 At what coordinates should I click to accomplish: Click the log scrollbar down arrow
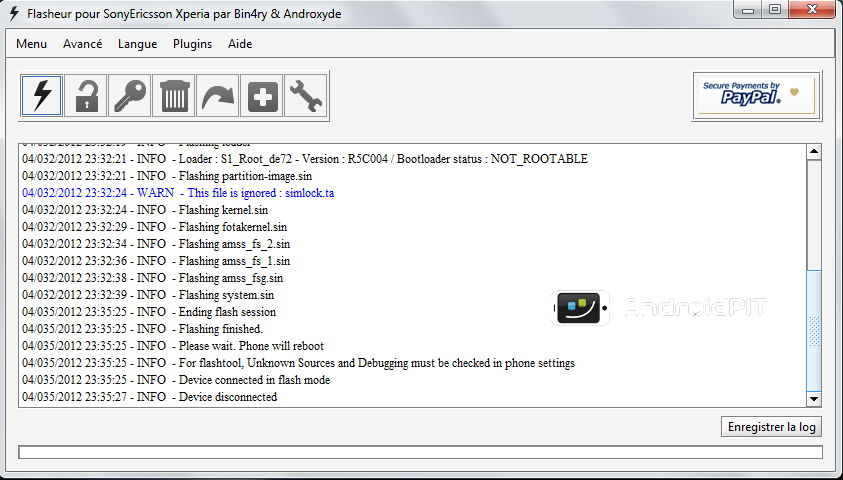814,399
